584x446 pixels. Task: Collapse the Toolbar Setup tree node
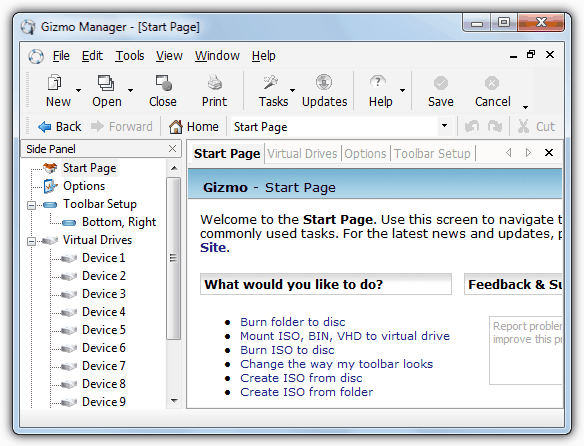pos(32,205)
